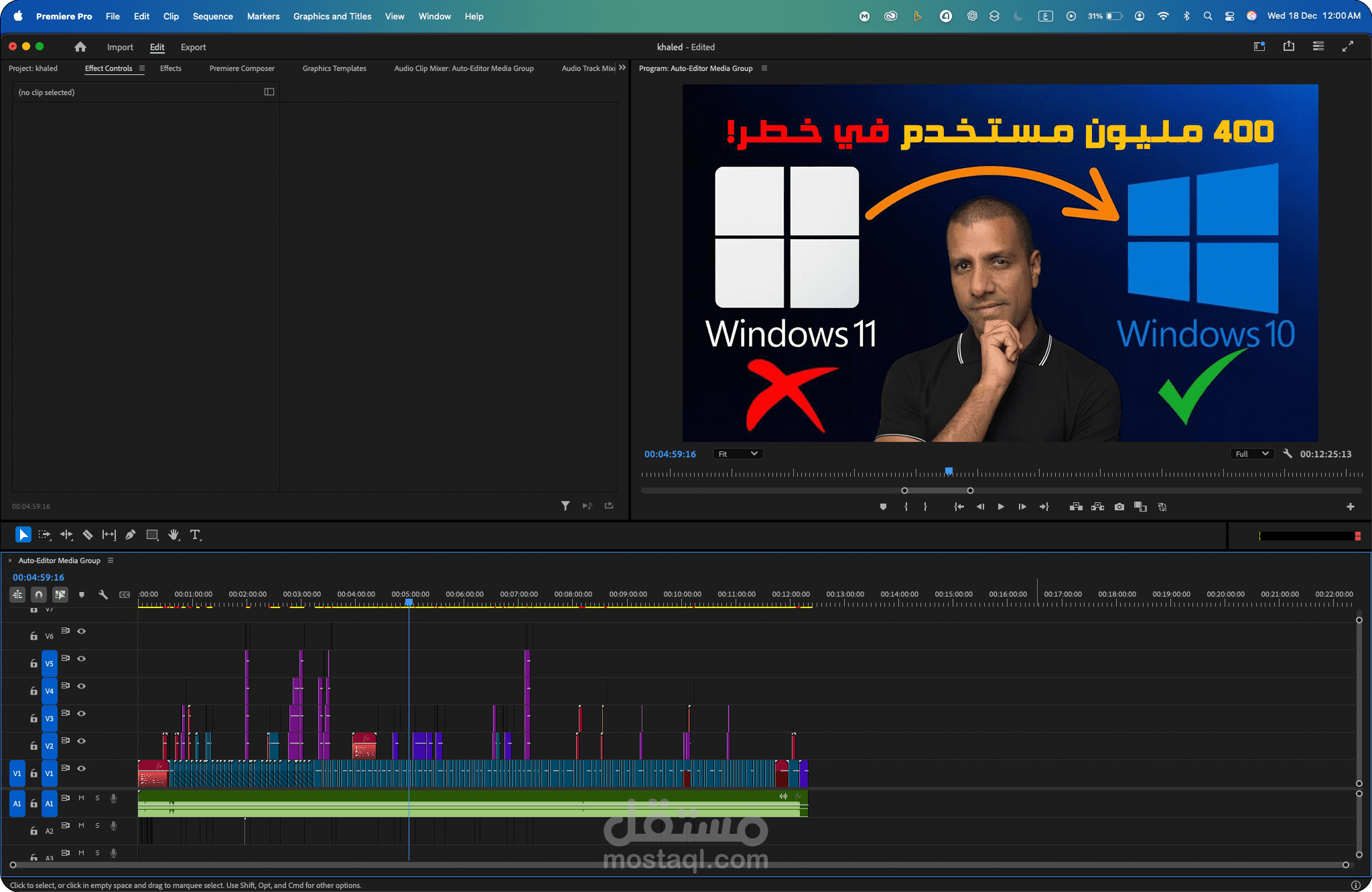Click the Program monitor playhead marker
Screen dimensions: 1372x892
point(949,471)
